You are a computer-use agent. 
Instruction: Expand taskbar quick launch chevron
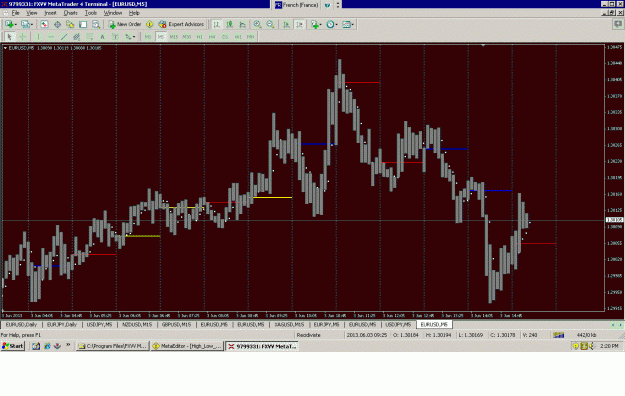point(68,345)
